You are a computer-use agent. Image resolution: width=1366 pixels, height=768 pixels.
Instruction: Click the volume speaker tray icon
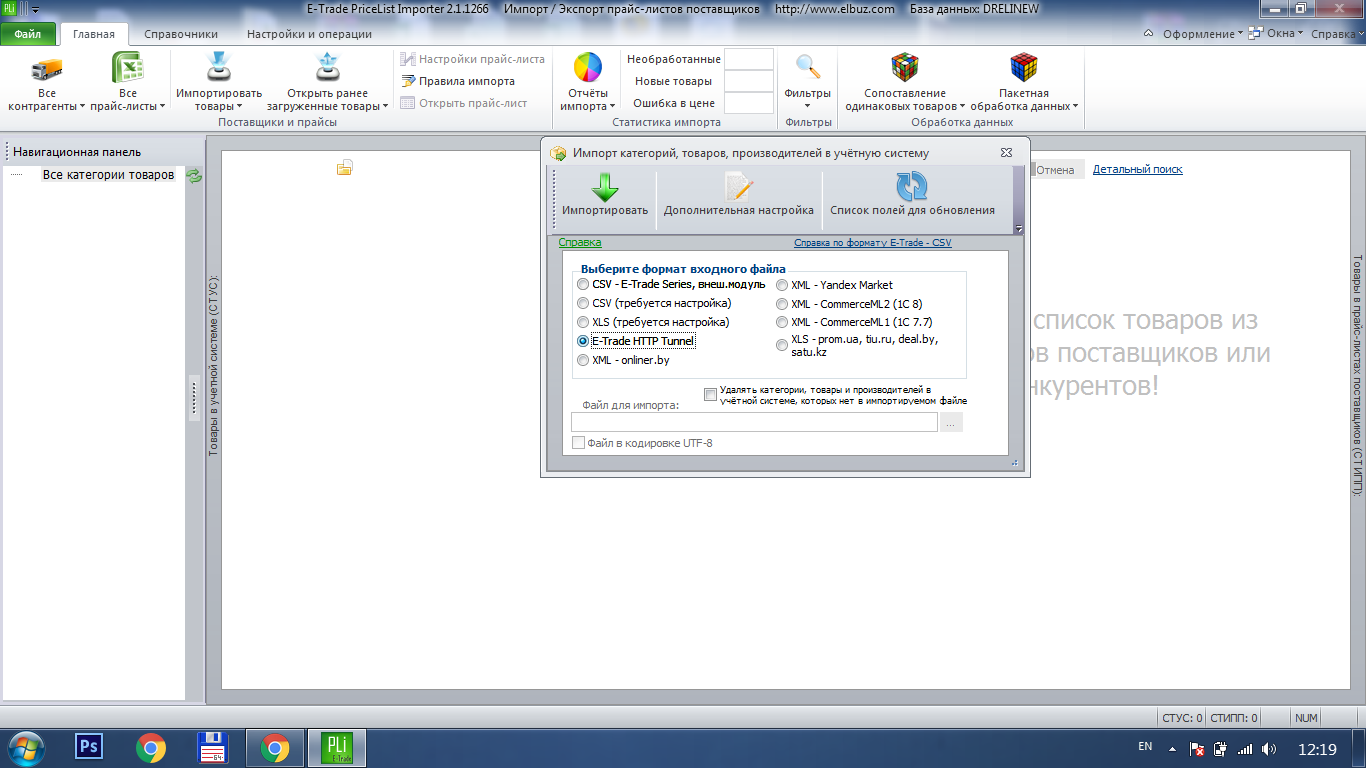[x=1269, y=748]
